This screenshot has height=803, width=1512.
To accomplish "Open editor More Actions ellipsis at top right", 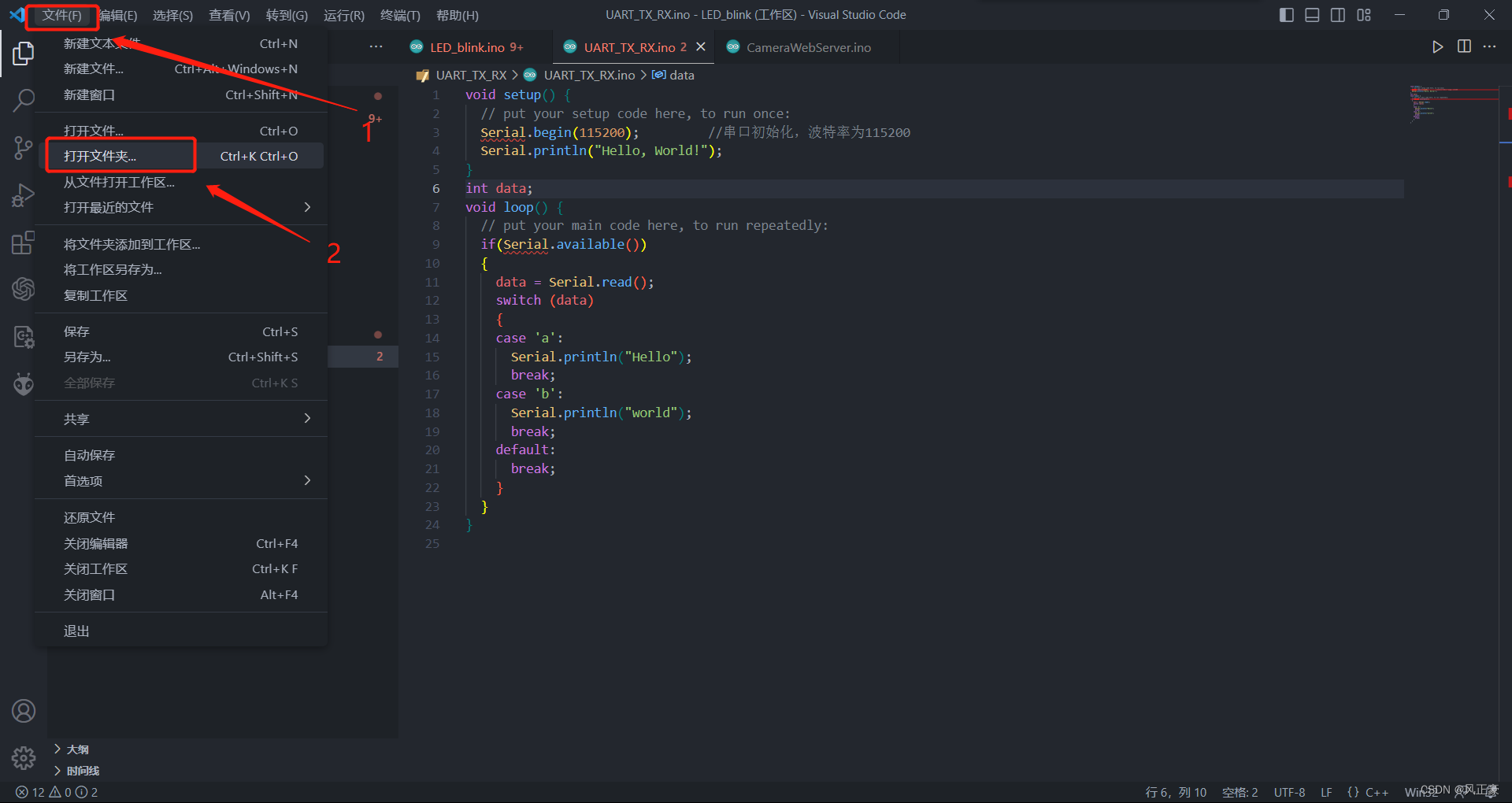I will [1489, 47].
